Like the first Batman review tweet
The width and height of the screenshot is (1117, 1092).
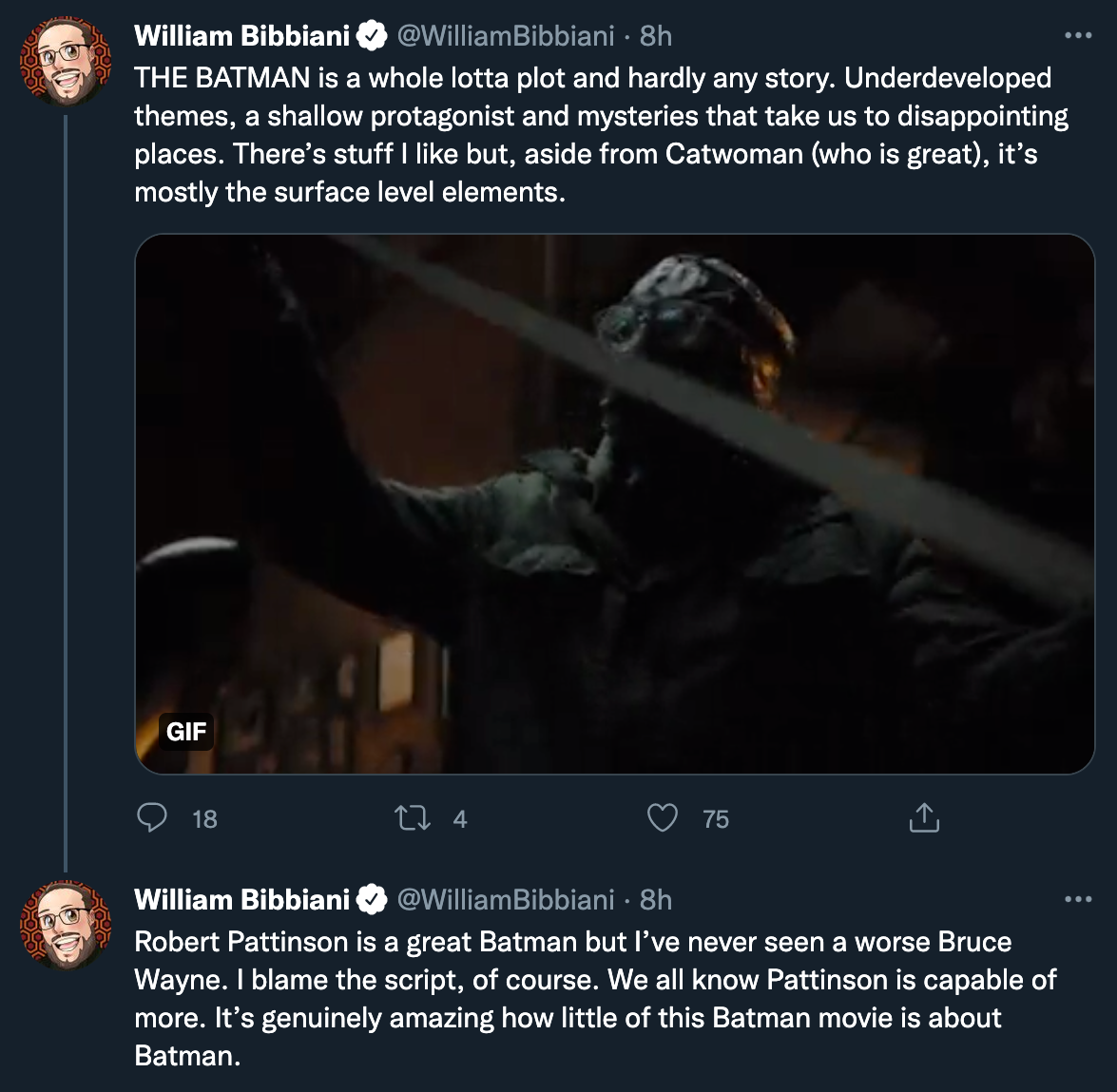click(663, 818)
